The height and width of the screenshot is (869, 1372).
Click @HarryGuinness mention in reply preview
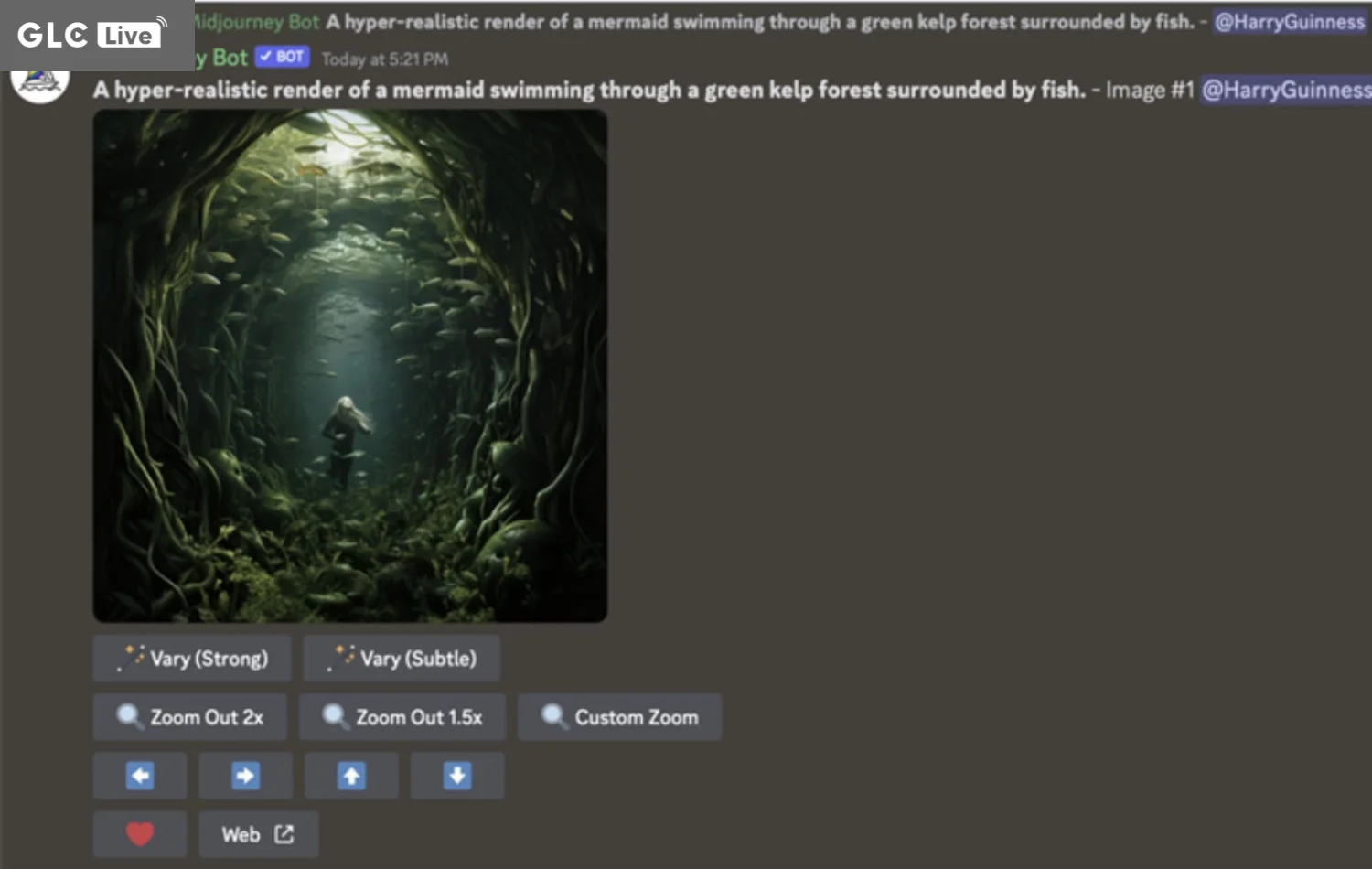[x=1290, y=21]
